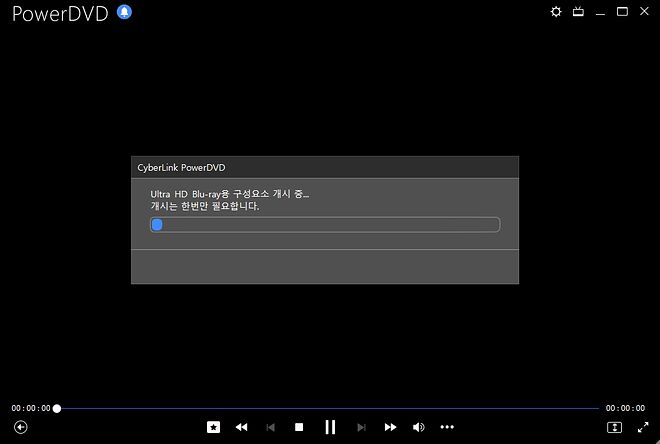Mute audio via the speaker icon

(418, 427)
